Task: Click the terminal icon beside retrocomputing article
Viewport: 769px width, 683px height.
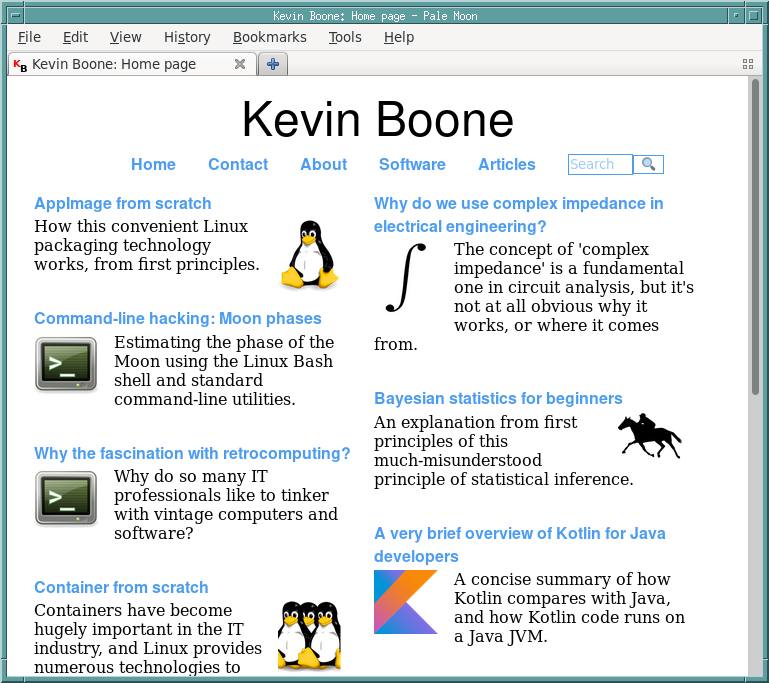Action: pos(66,498)
